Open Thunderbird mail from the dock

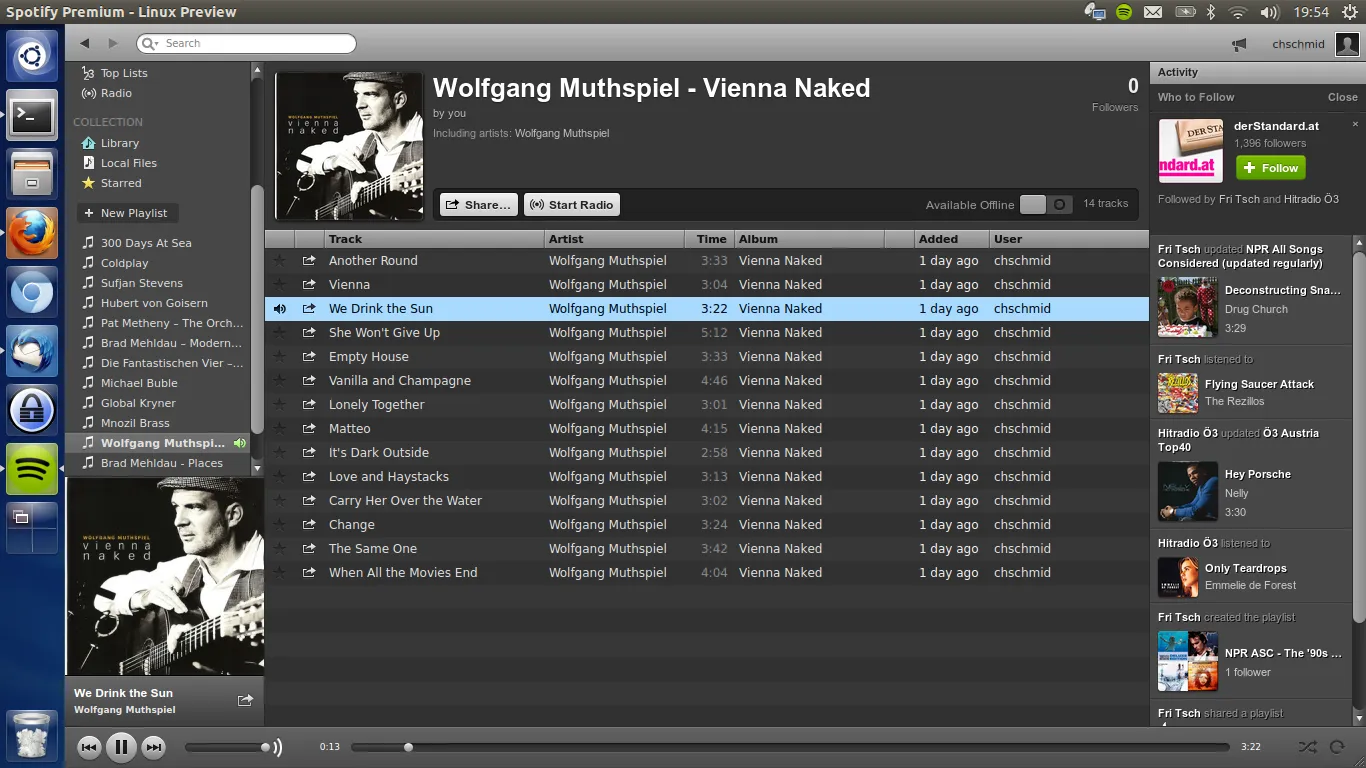(x=33, y=350)
